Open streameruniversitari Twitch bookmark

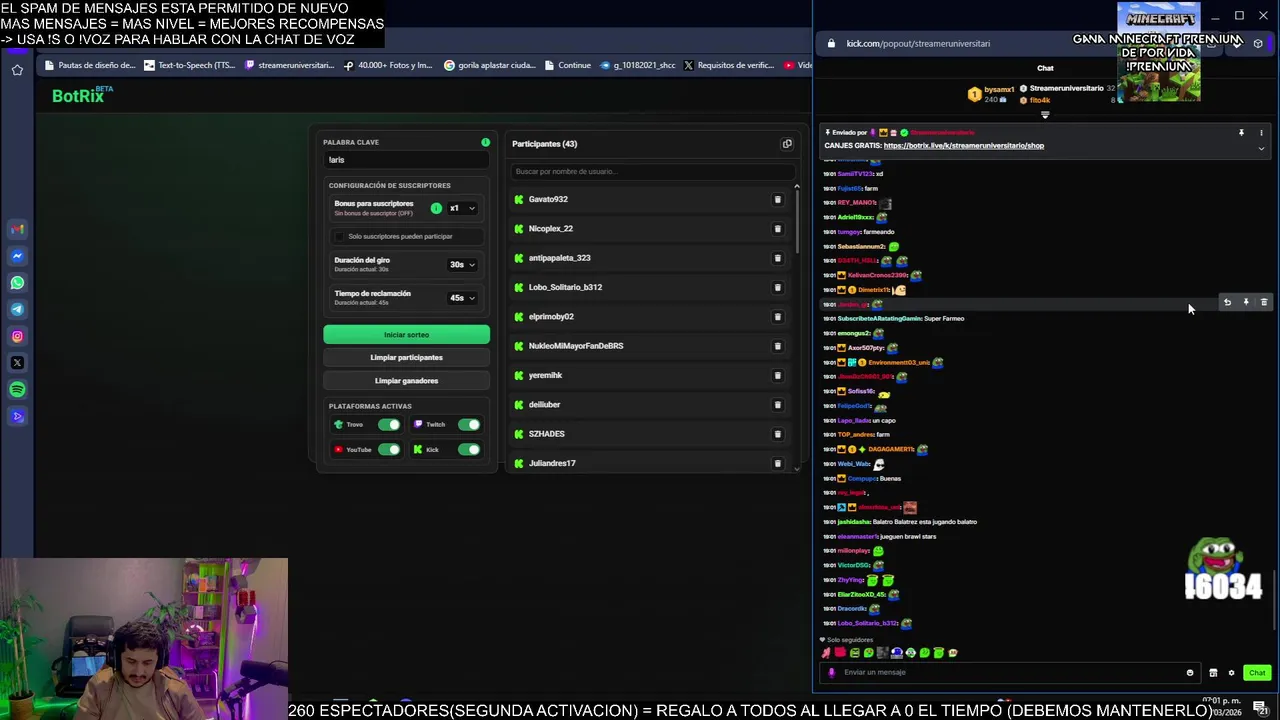pos(289,66)
